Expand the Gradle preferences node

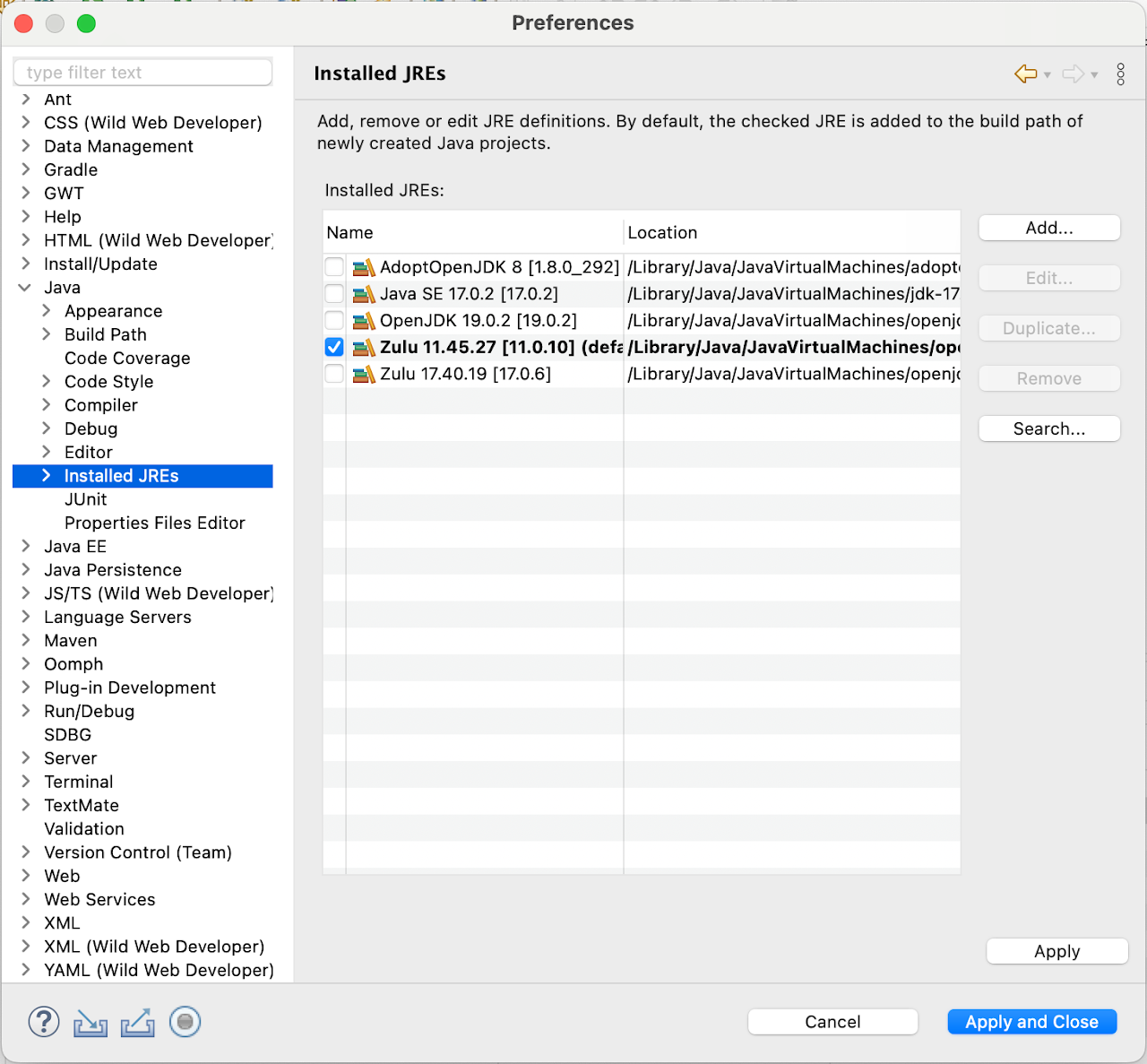click(25, 169)
